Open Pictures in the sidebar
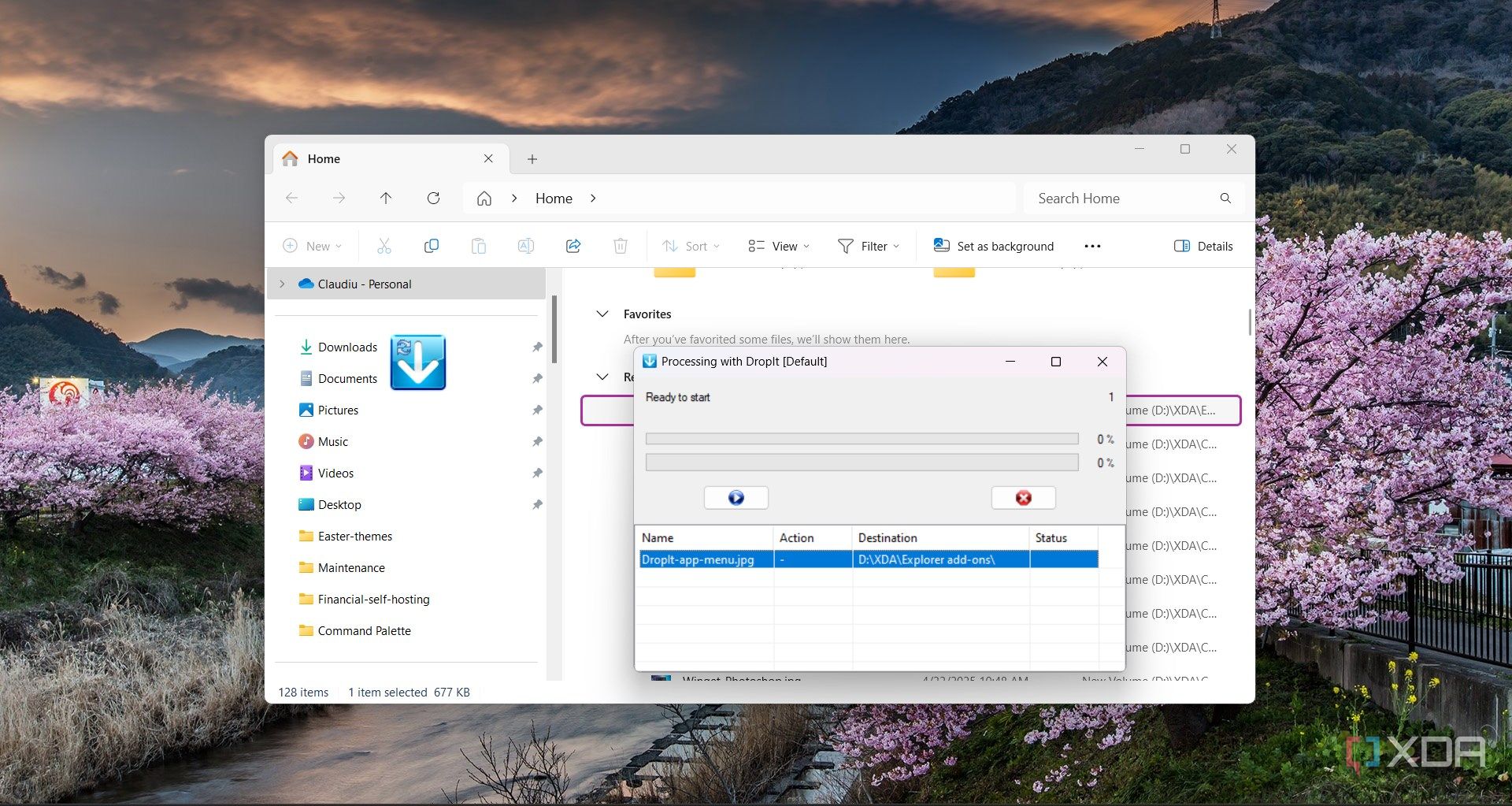This screenshot has height=806, width=1512. point(338,410)
